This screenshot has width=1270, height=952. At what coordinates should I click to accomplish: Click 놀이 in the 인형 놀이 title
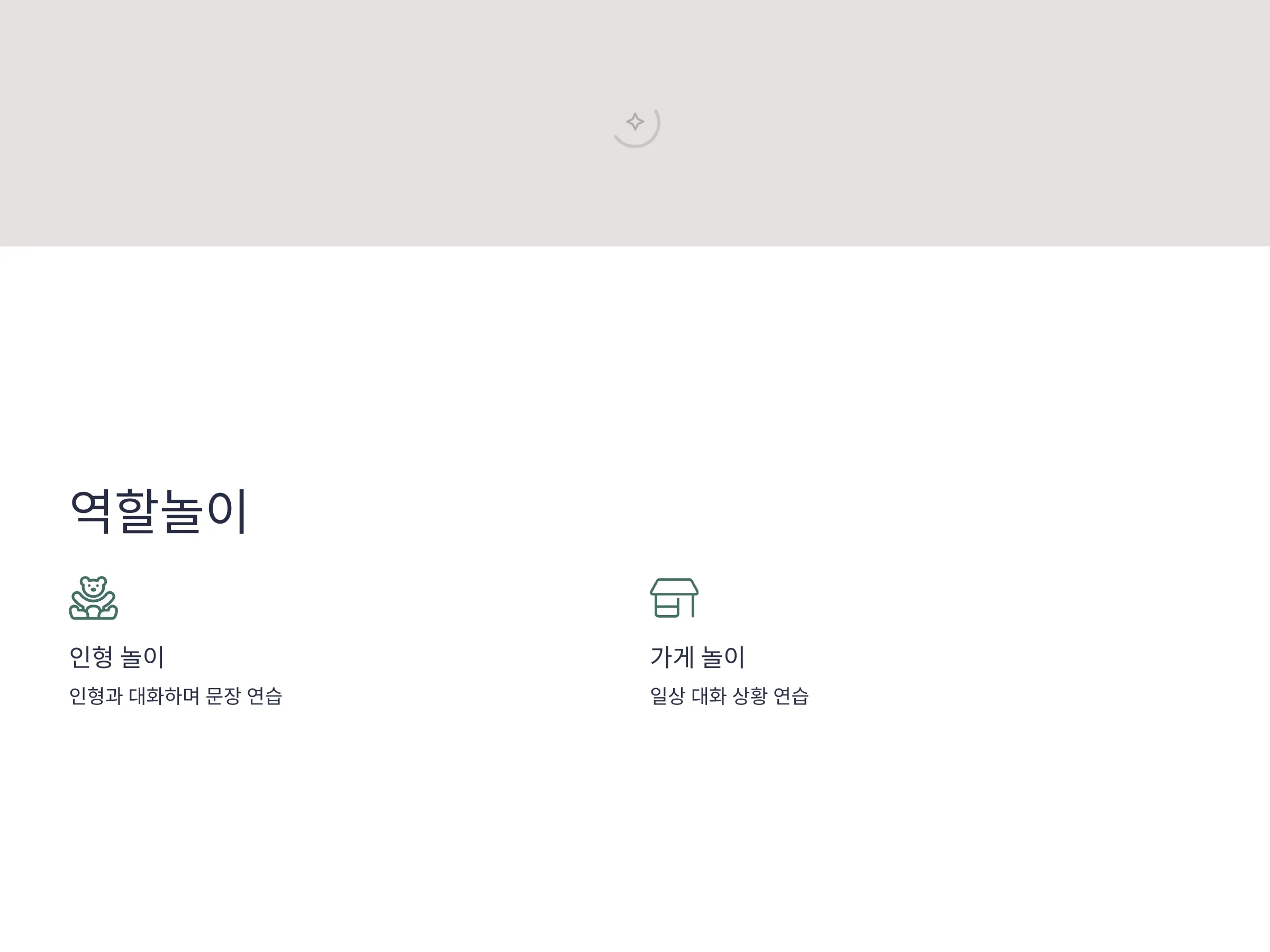click(x=142, y=657)
